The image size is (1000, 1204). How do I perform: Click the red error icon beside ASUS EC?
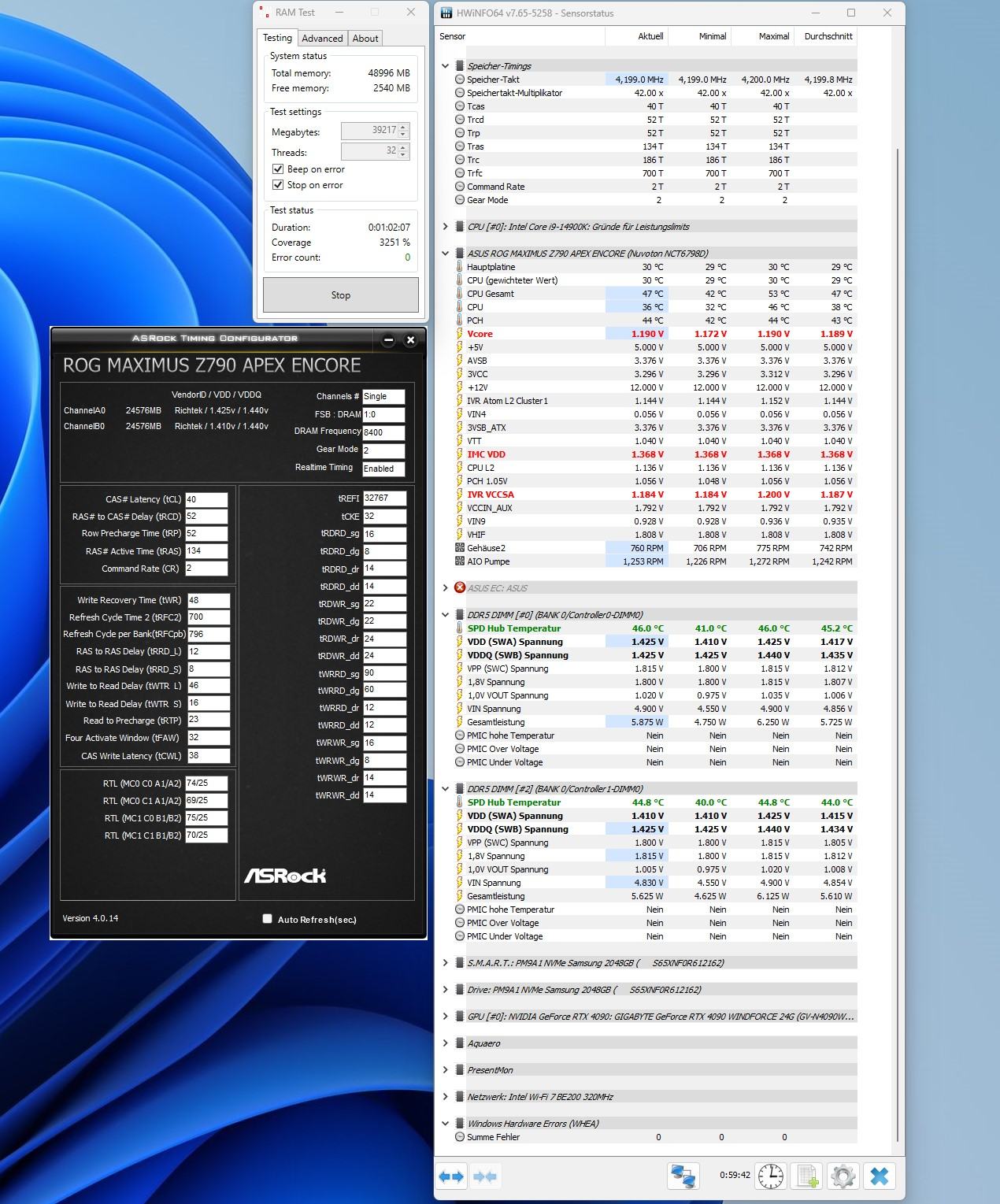(x=460, y=588)
